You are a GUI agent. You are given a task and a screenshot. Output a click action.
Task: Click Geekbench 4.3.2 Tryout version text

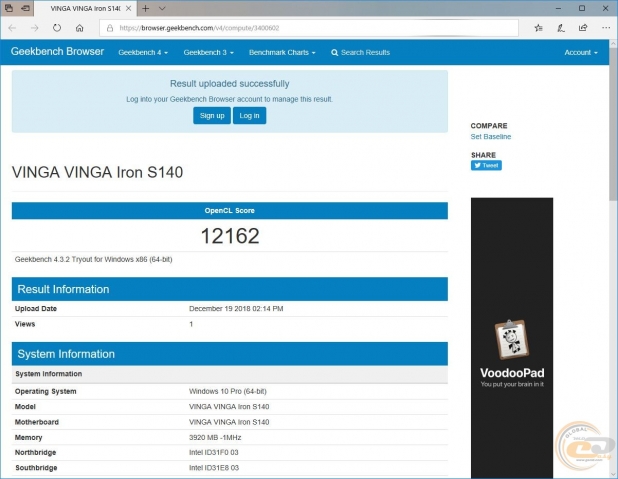(x=93, y=259)
